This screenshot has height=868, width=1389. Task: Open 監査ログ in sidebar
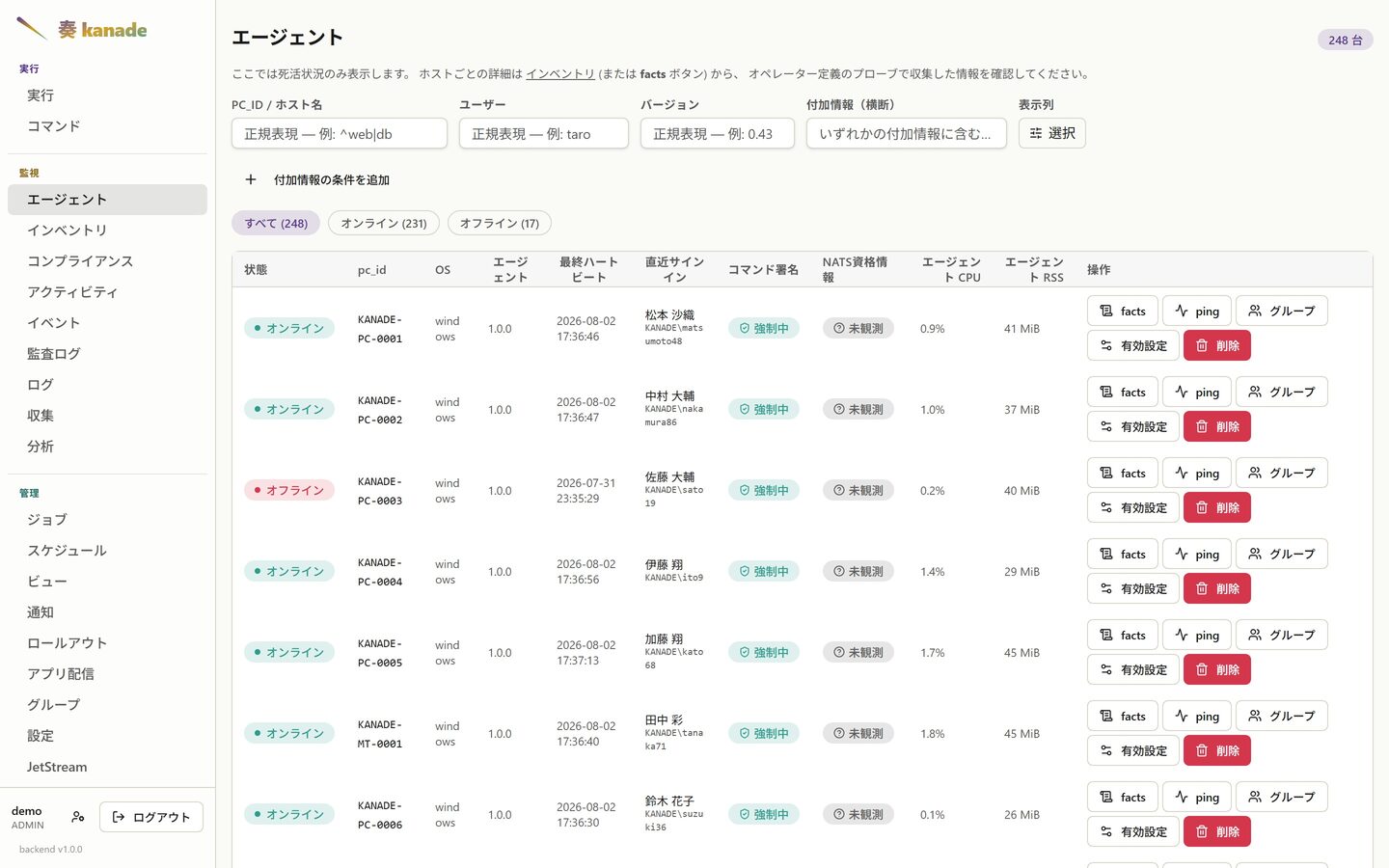point(107,354)
